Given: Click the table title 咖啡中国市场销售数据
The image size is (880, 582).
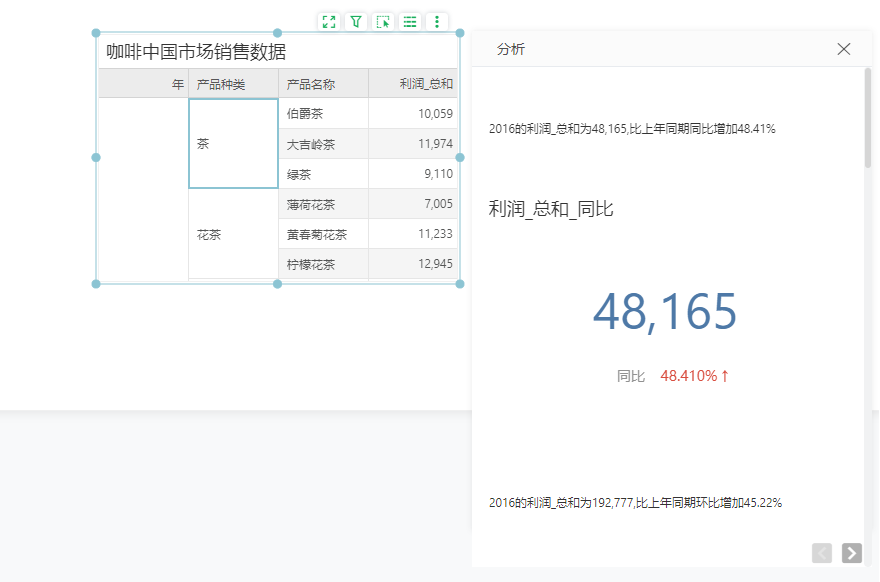Looking at the screenshot, I should 196,52.
